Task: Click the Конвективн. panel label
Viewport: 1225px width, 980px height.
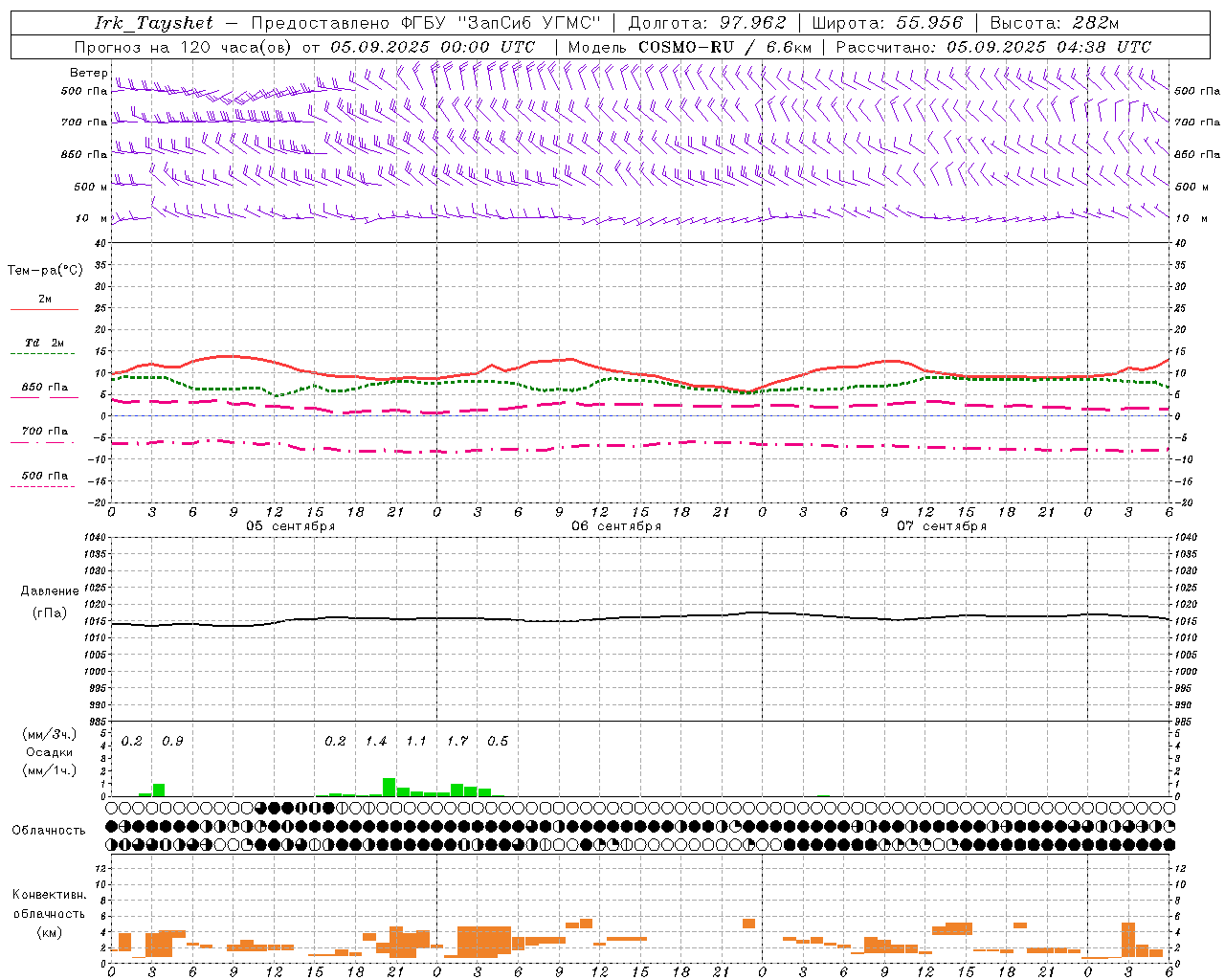Action: (x=50, y=894)
